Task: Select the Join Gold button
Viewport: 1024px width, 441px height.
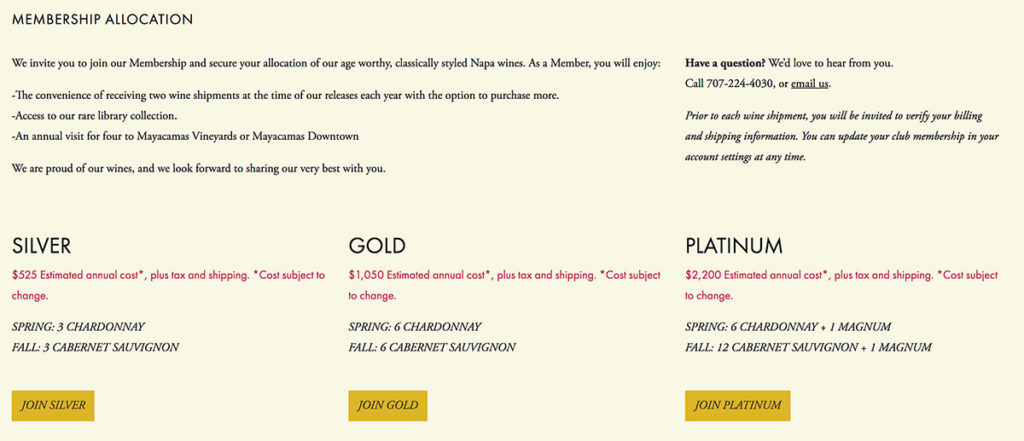Action: pos(388,406)
